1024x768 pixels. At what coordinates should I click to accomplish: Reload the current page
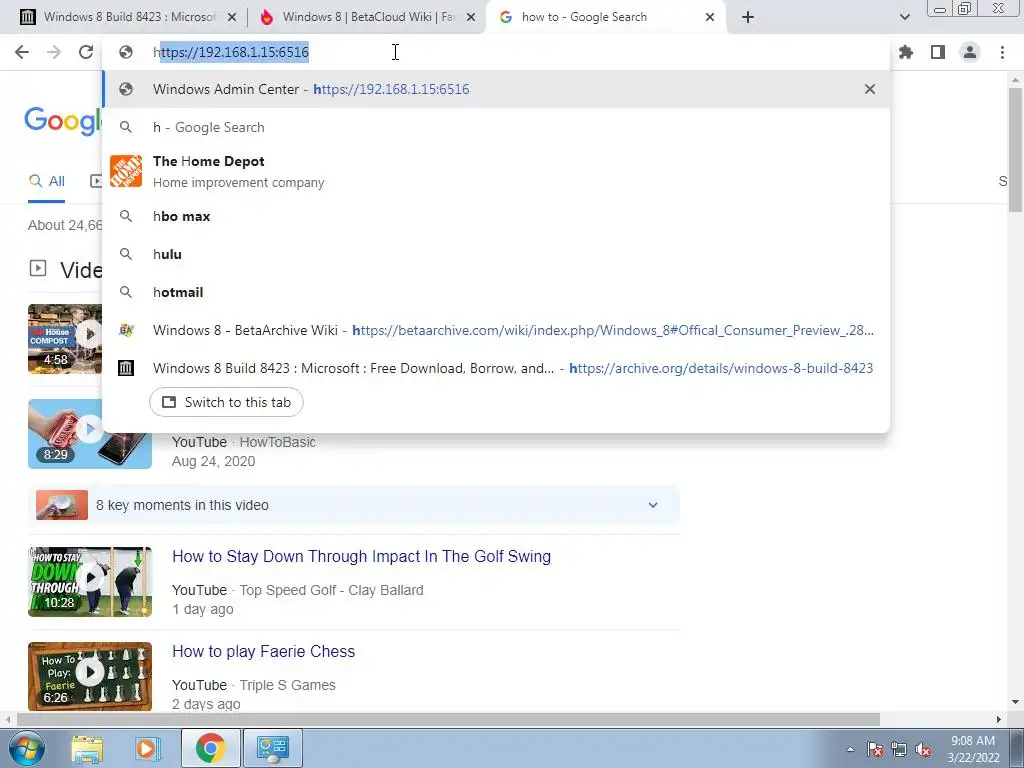click(86, 52)
